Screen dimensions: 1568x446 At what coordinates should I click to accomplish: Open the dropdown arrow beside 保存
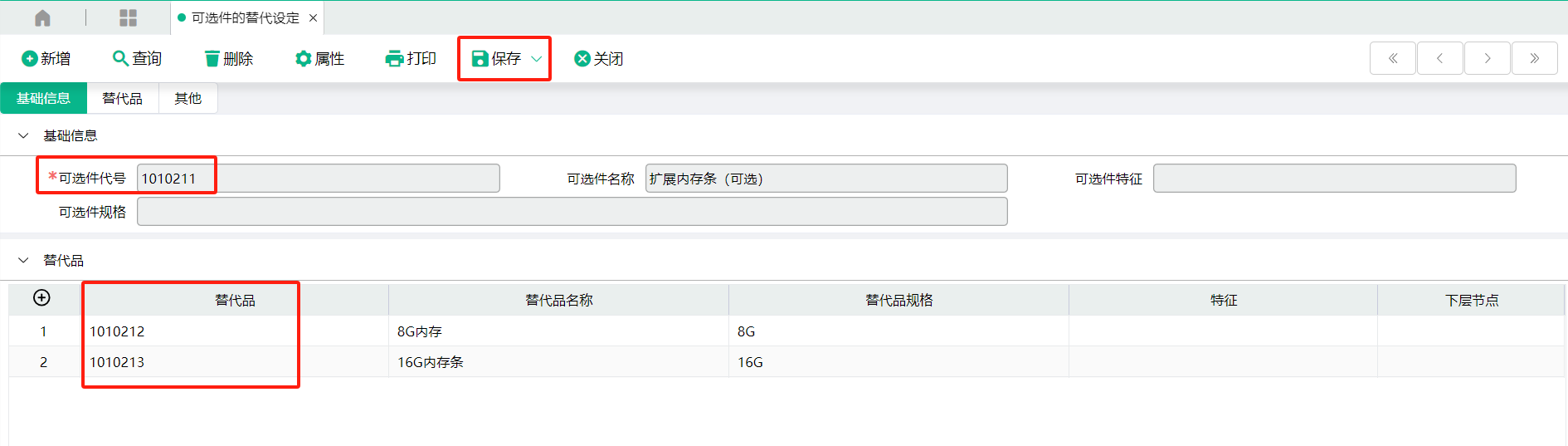pyautogui.click(x=537, y=59)
